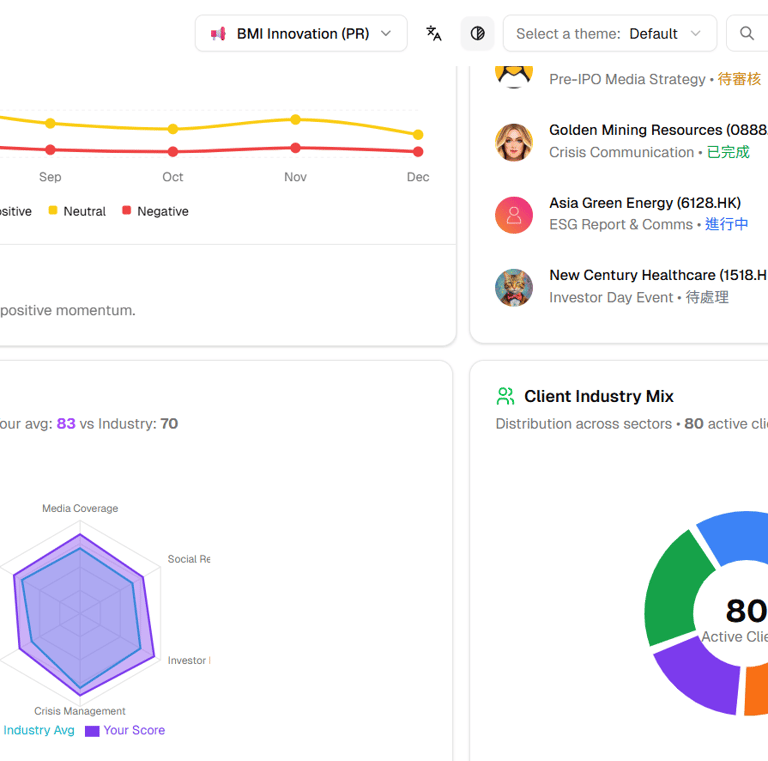Toggle the Neutral legend item

click(77, 211)
